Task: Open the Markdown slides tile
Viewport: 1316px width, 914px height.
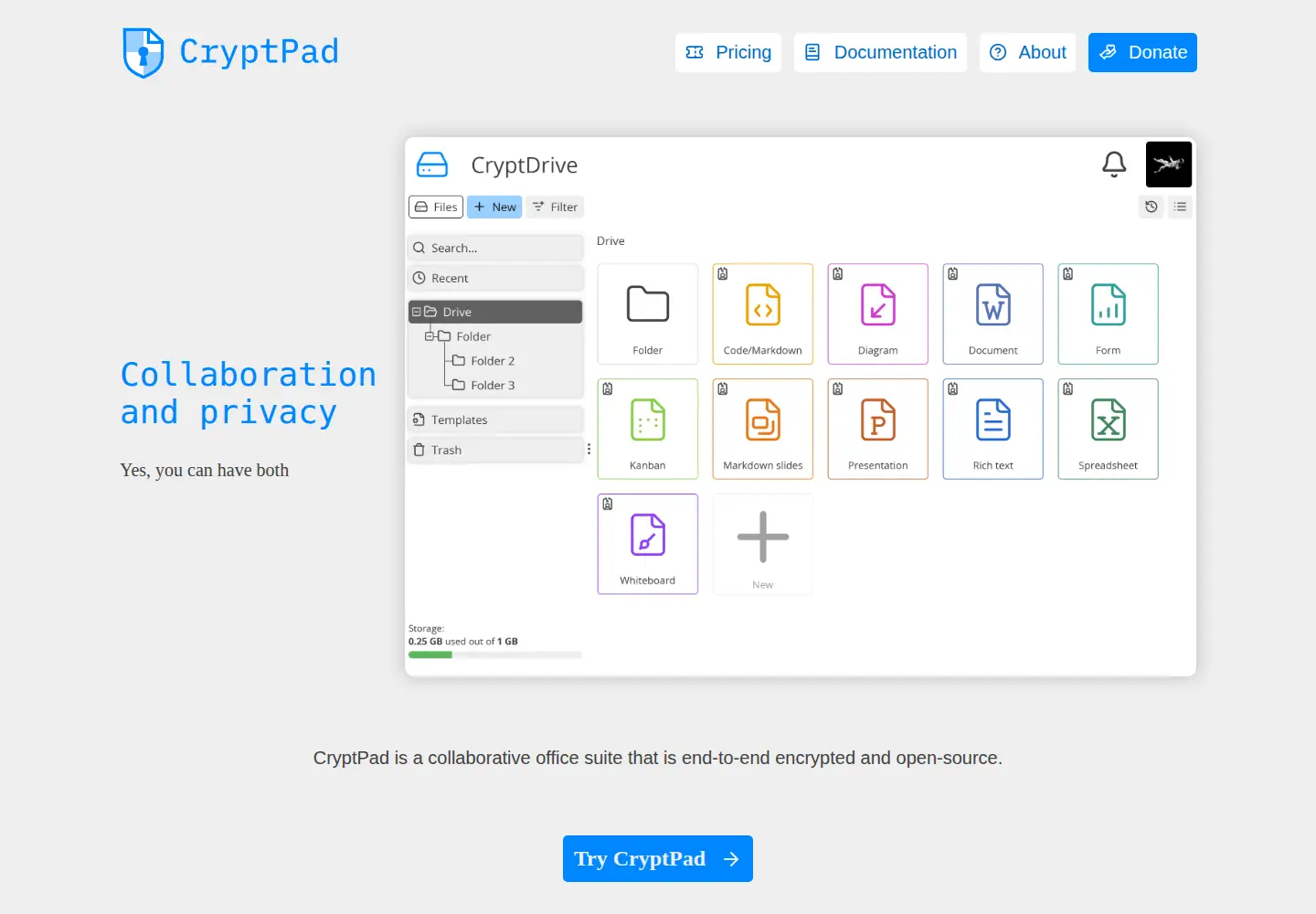Action: click(x=763, y=429)
